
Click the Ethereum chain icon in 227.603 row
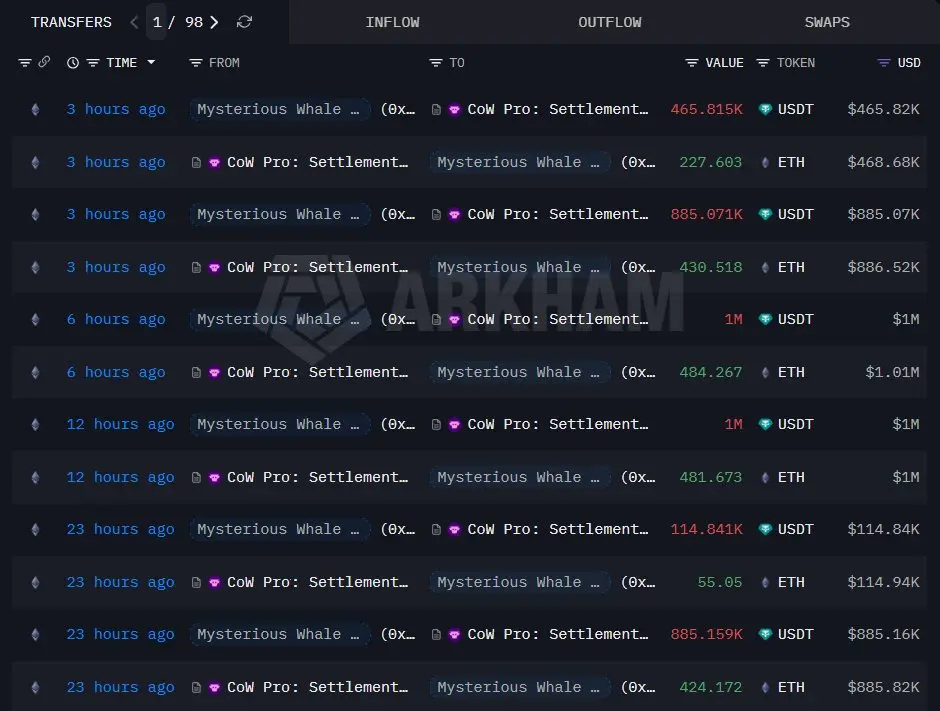35,162
